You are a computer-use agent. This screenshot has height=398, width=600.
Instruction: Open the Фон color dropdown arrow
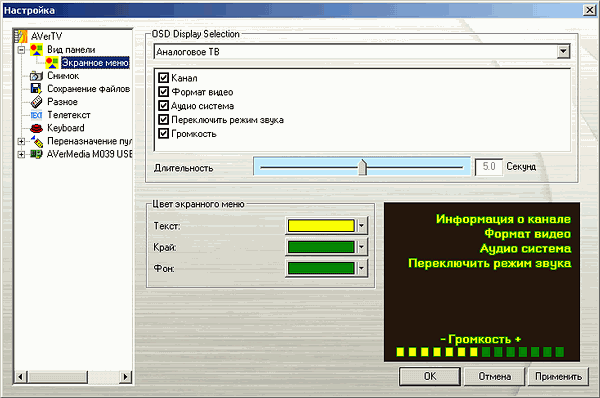(x=362, y=269)
